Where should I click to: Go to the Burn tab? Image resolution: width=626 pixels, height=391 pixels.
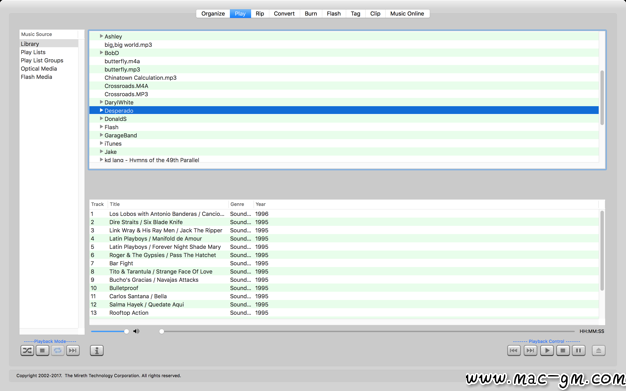coord(311,14)
